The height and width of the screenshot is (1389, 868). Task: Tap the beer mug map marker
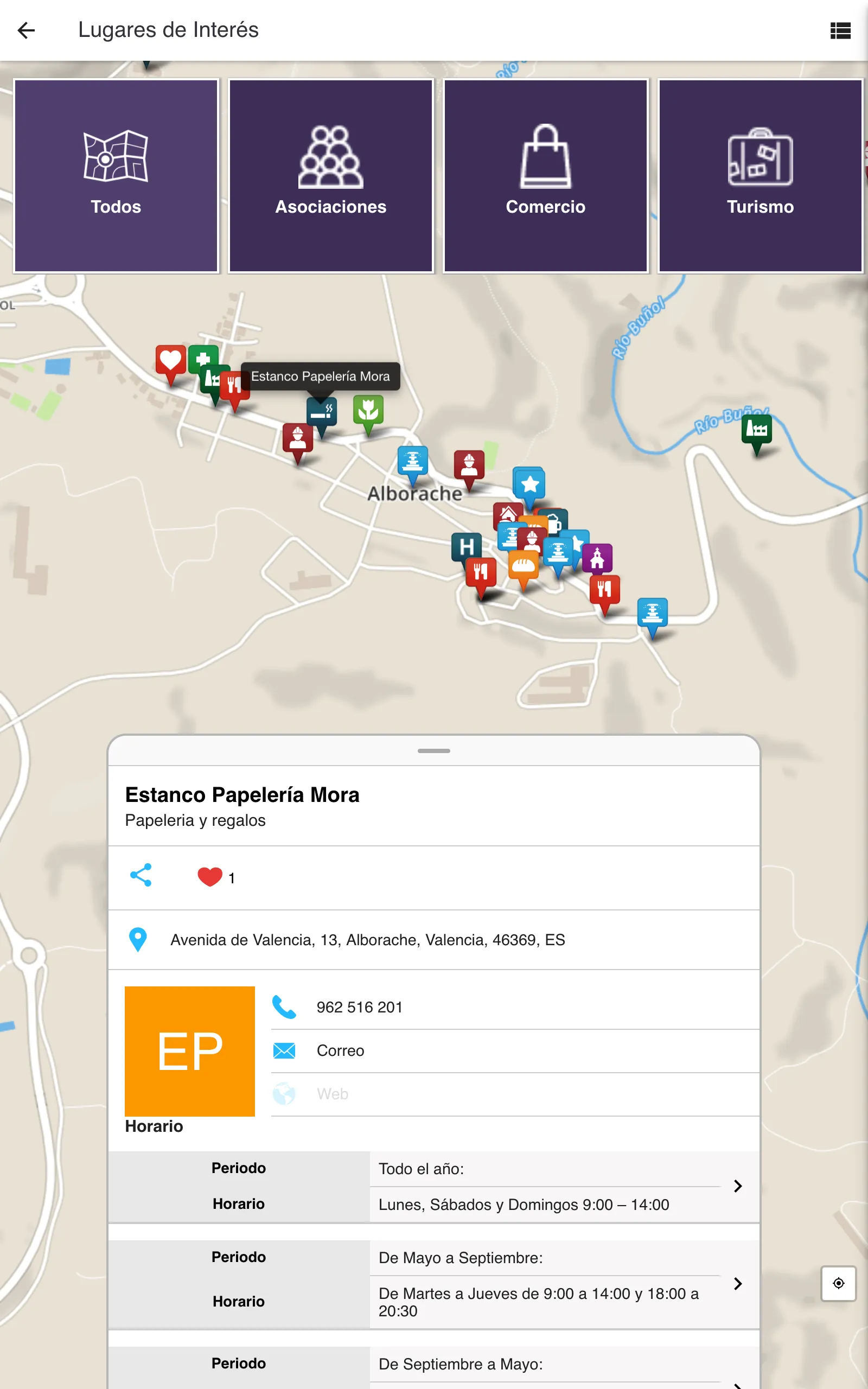click(556, 523)
